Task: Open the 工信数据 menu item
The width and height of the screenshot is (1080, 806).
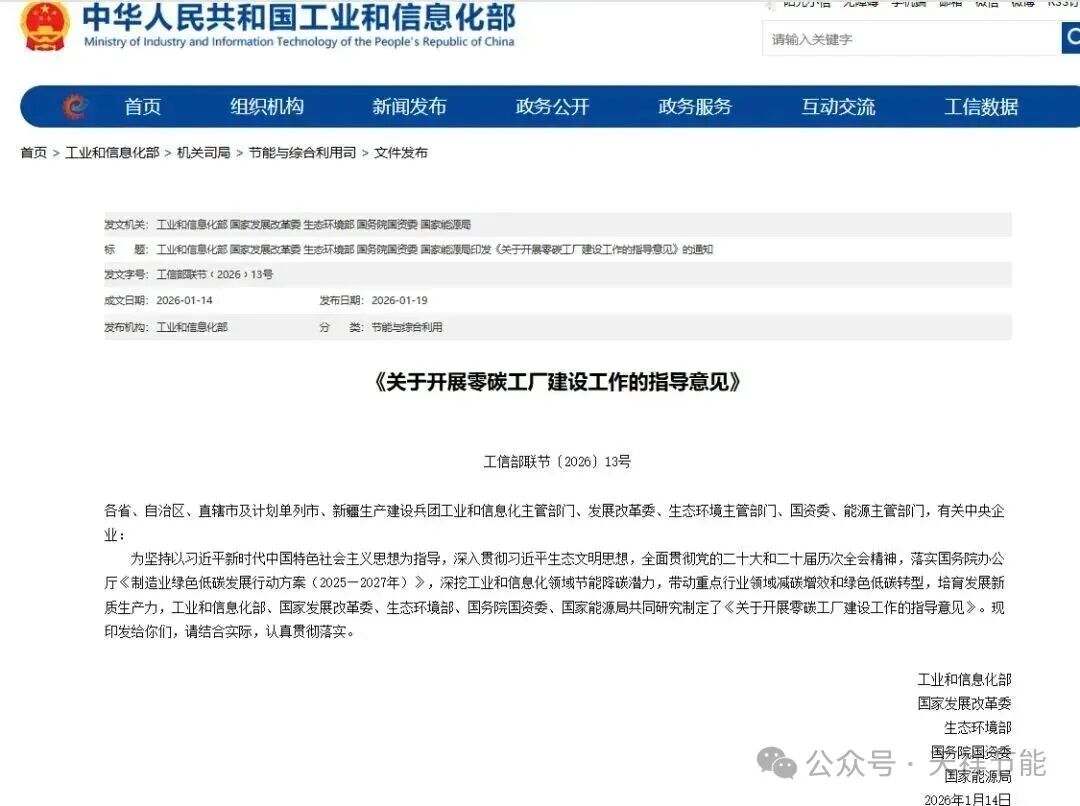Action: coord(981,107)
